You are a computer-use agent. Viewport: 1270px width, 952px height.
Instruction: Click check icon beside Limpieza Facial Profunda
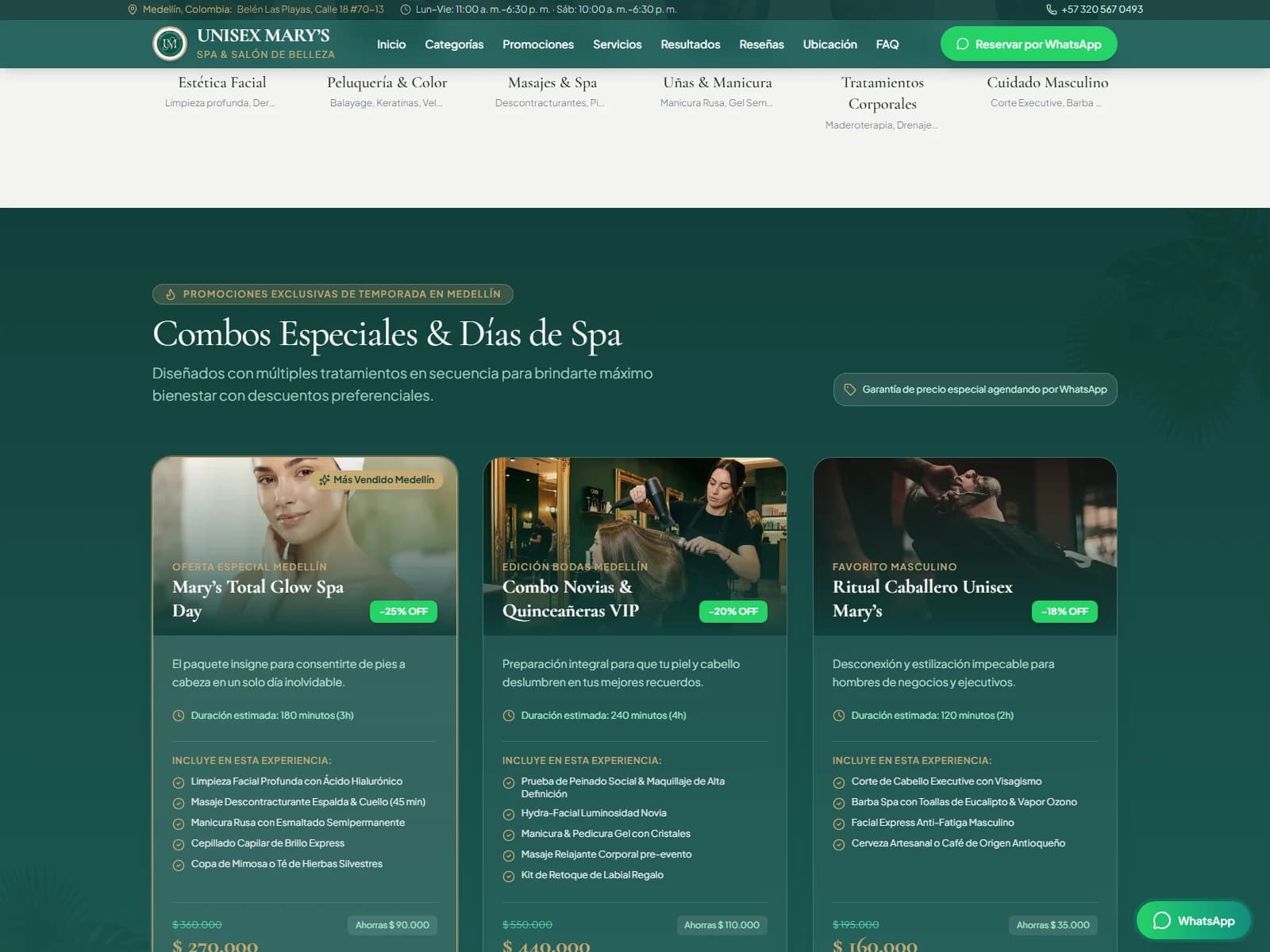coord(179,783)
